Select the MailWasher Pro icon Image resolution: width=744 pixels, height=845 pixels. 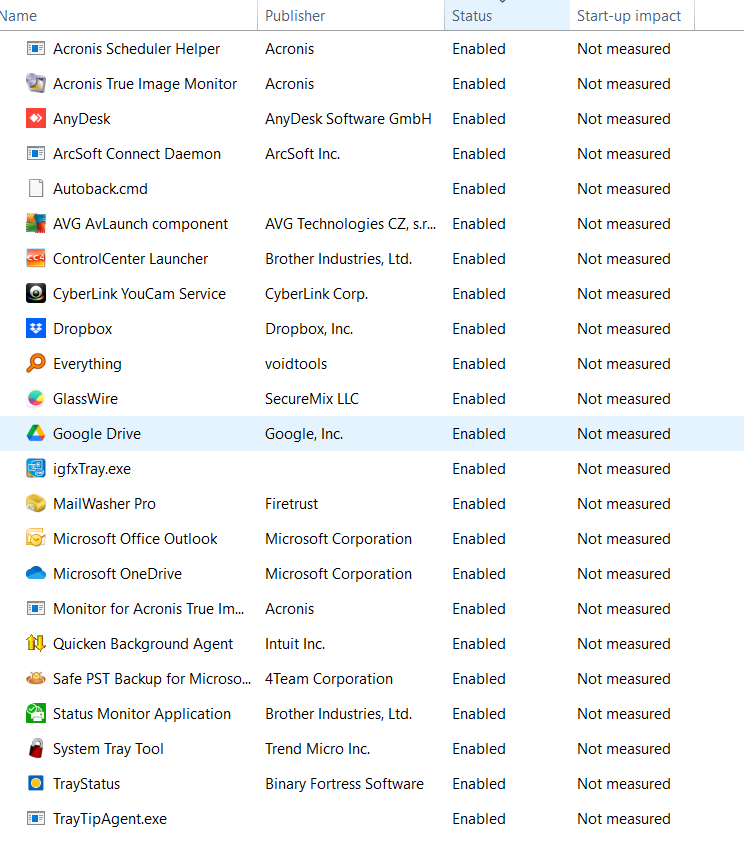click(x=36, y=504)
